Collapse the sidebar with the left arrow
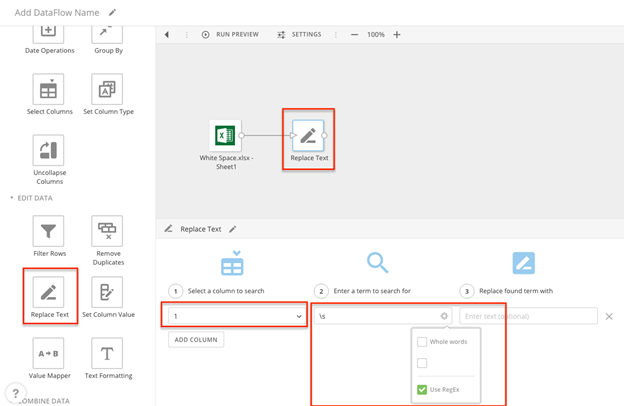 pyautogui.click(x=167, y=35)
